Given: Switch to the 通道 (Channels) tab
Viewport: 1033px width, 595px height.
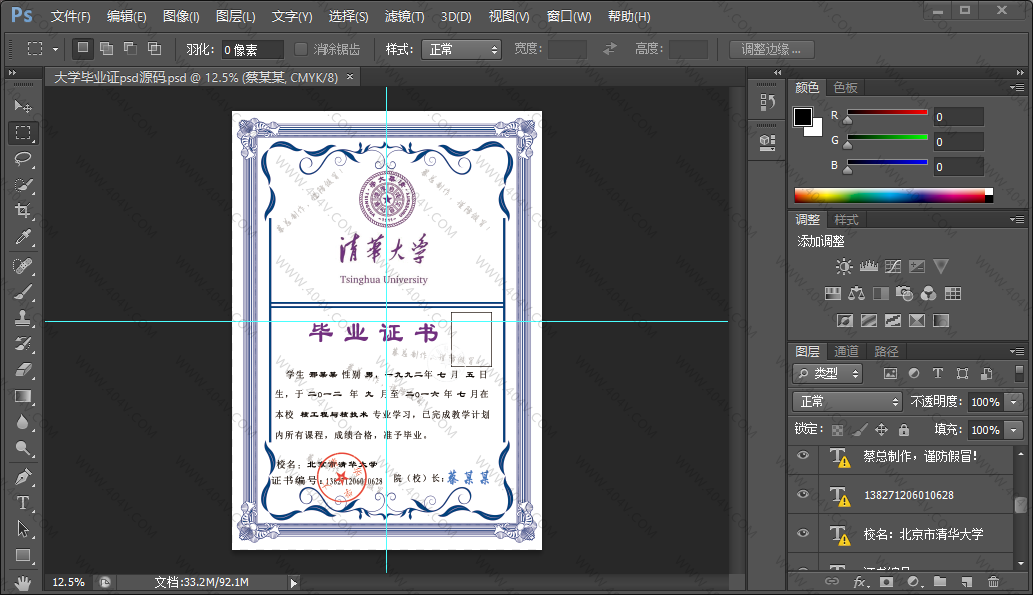Looking at the screenshot, I should click(846, 351).
